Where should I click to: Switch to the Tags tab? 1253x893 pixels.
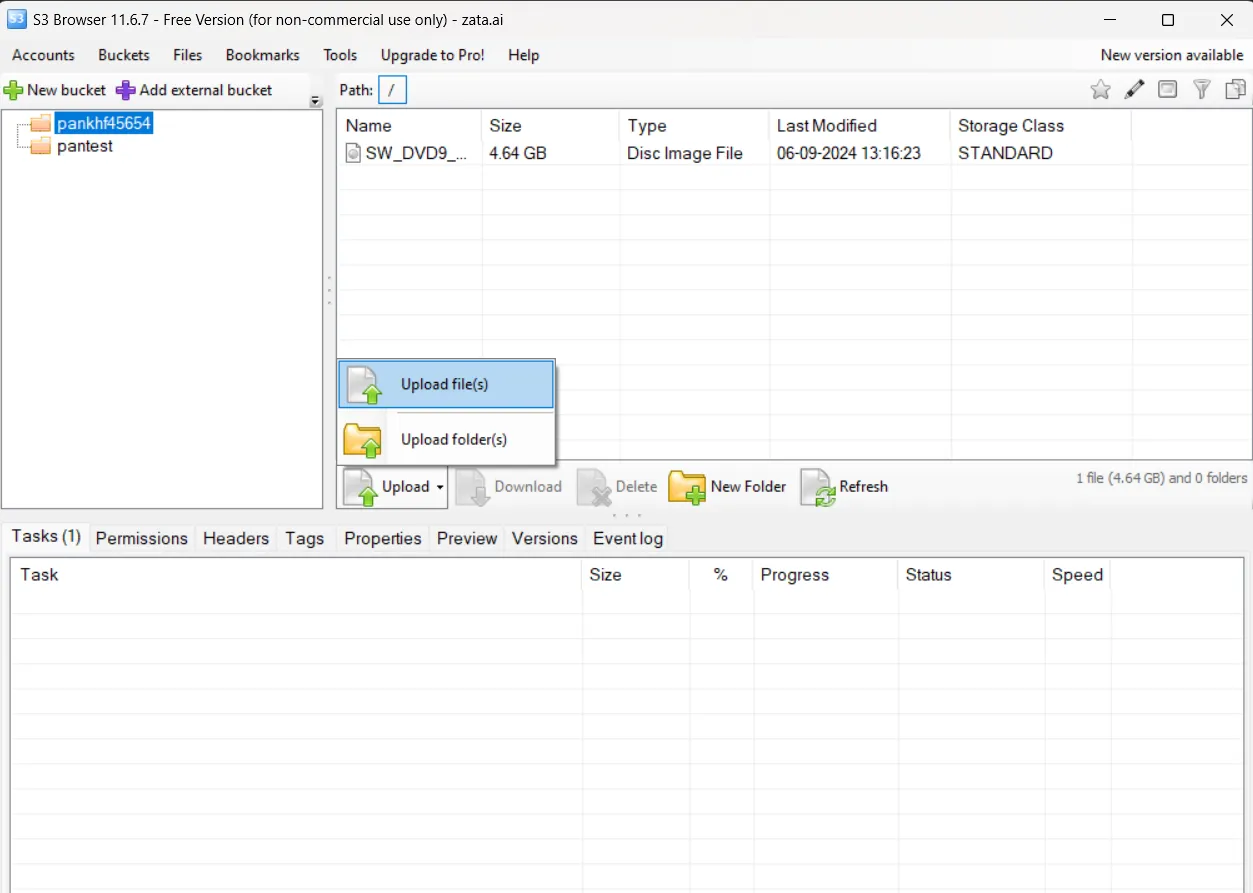pyautogui.click(x=304, y=538)
